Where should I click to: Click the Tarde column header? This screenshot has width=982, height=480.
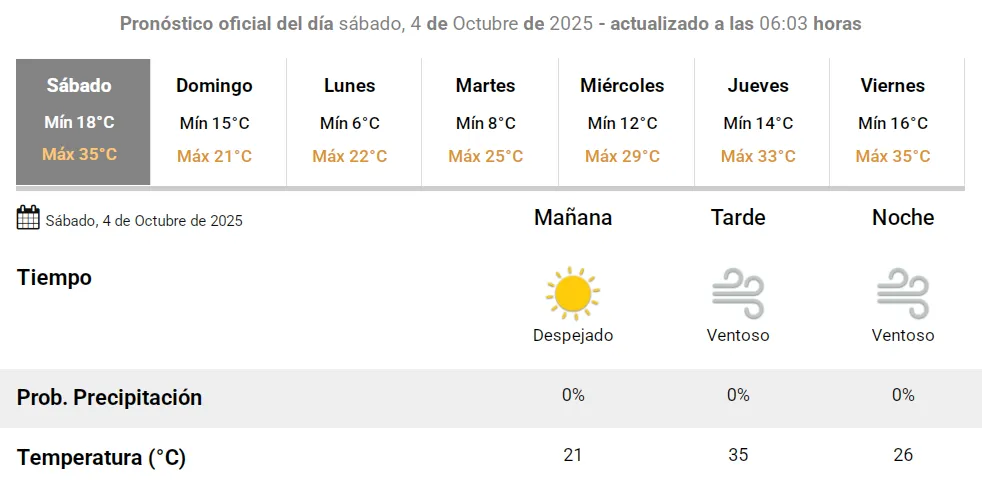click(738, 217)
